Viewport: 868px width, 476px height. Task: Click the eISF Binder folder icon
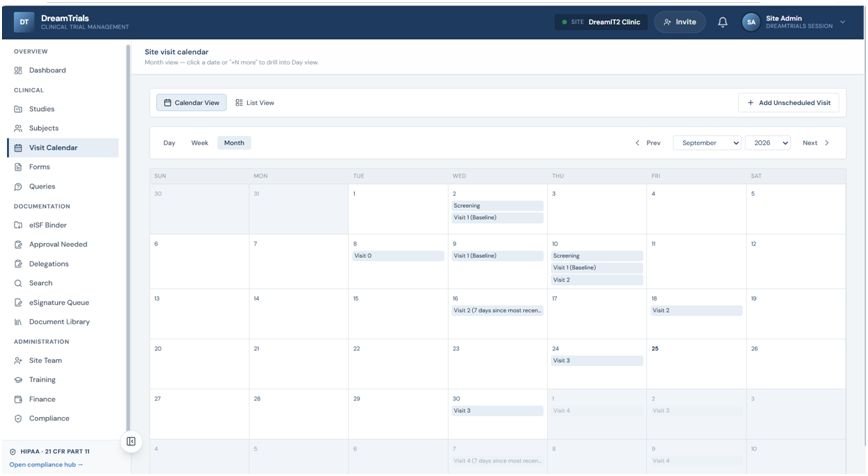pos(18,225)
